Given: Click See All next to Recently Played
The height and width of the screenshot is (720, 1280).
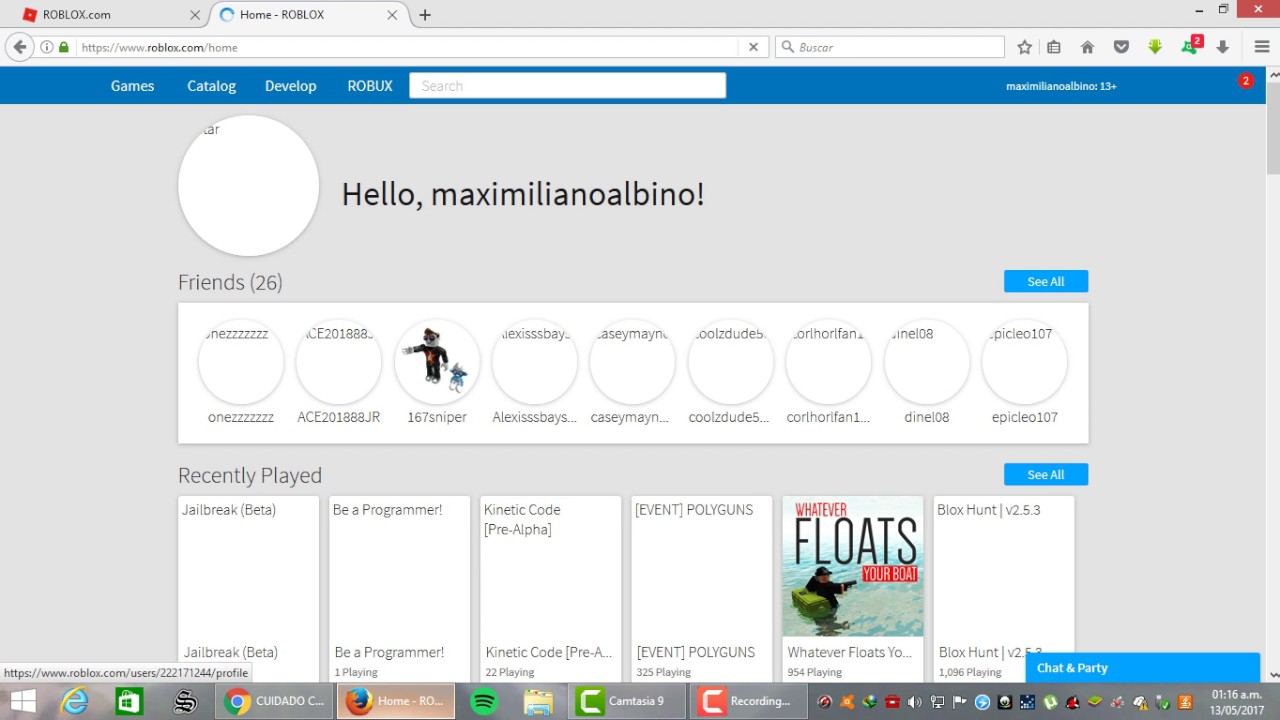Looking at the screenshot, I should [x=1046, y=475].
